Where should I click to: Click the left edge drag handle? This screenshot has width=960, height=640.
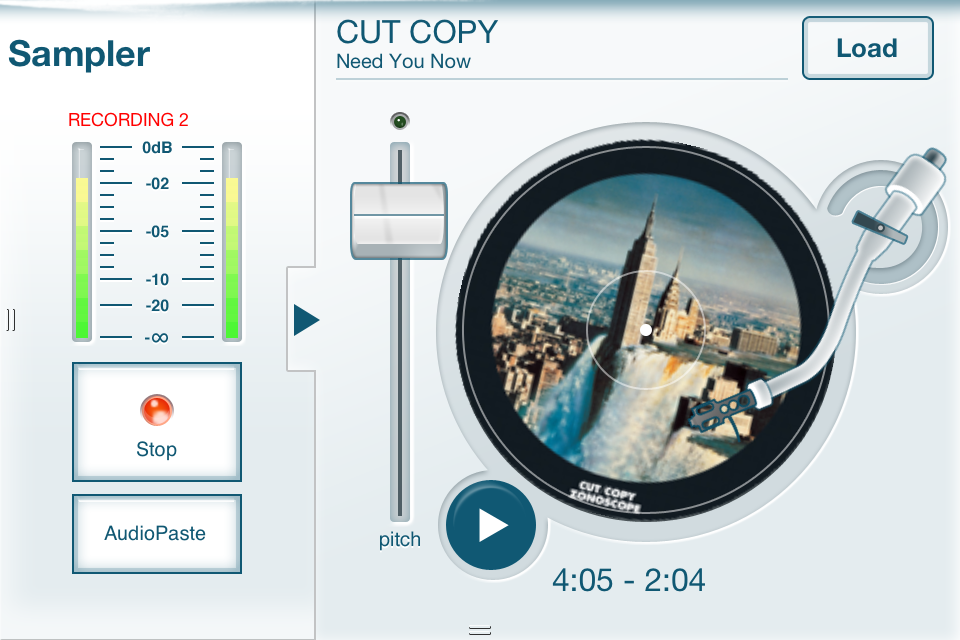coord(11,320)
